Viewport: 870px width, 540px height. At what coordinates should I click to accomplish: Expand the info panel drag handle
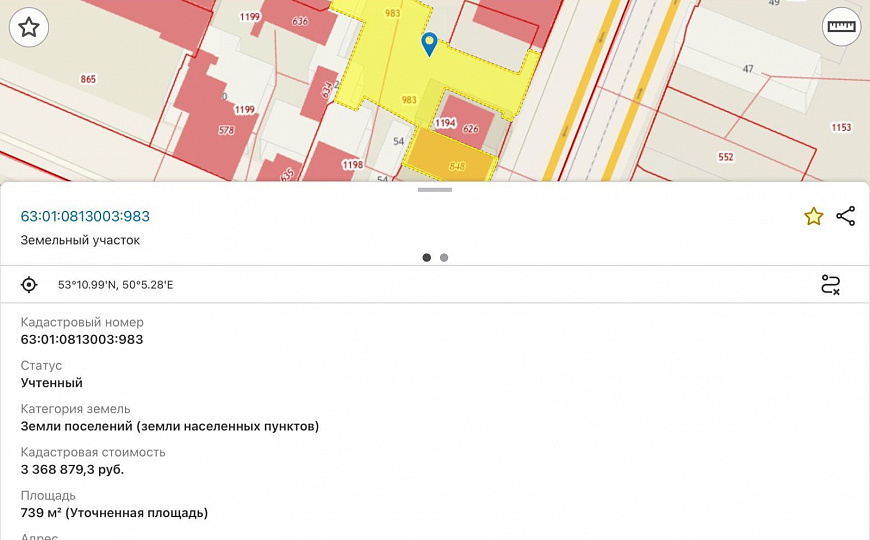click(434, 189)
